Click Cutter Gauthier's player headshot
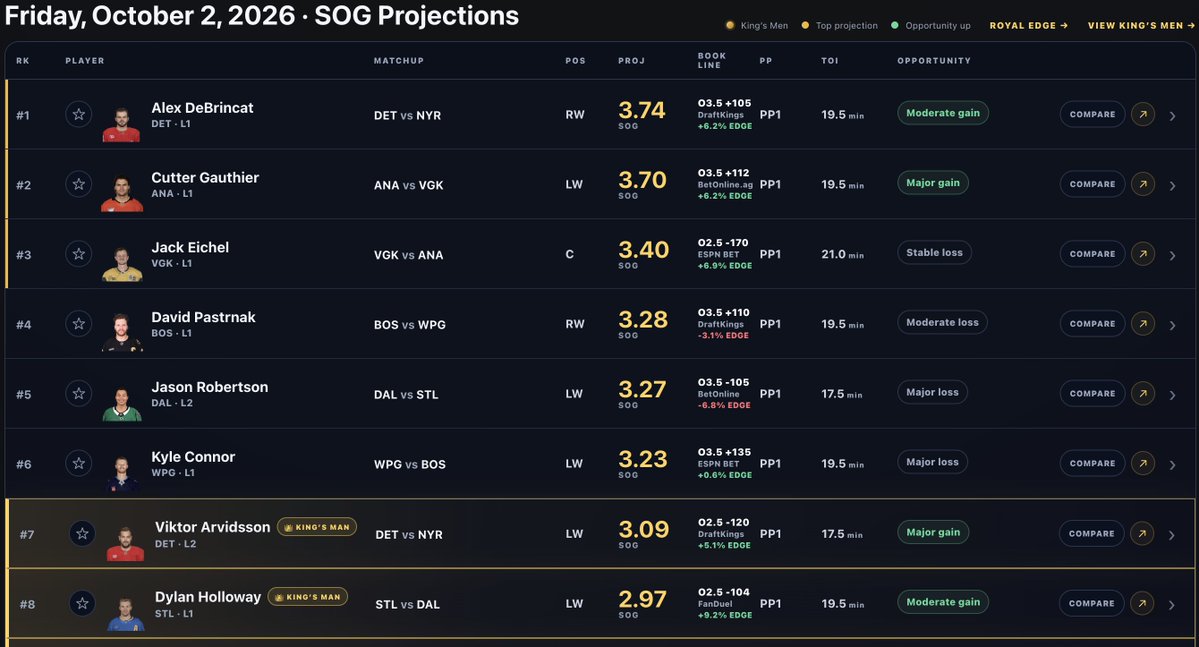This screenshot has height=647, width=1199. (x=122, y=194)
